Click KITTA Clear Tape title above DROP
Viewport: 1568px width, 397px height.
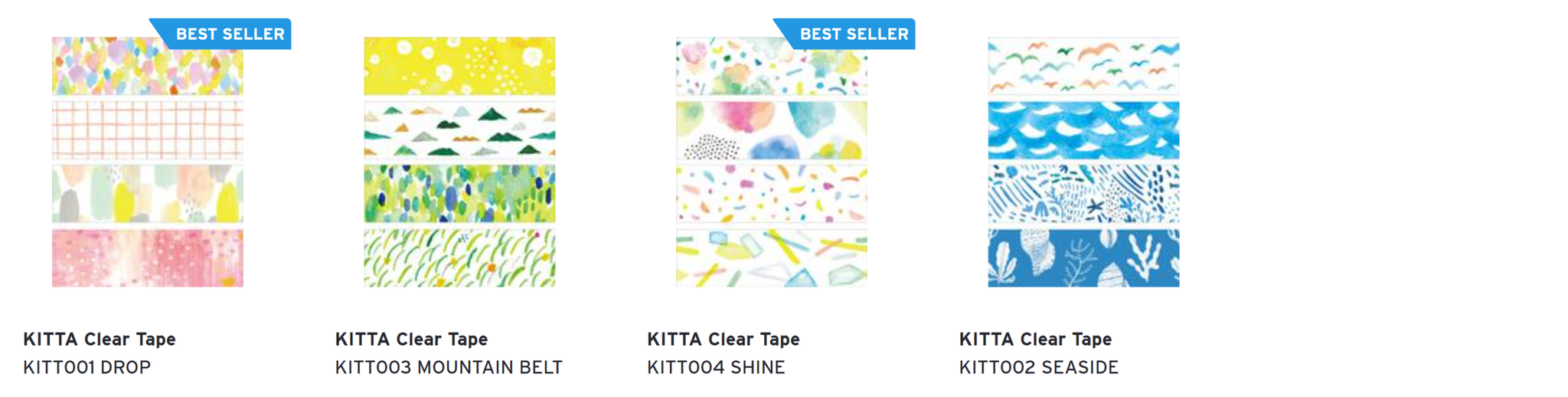pos(100,339)
